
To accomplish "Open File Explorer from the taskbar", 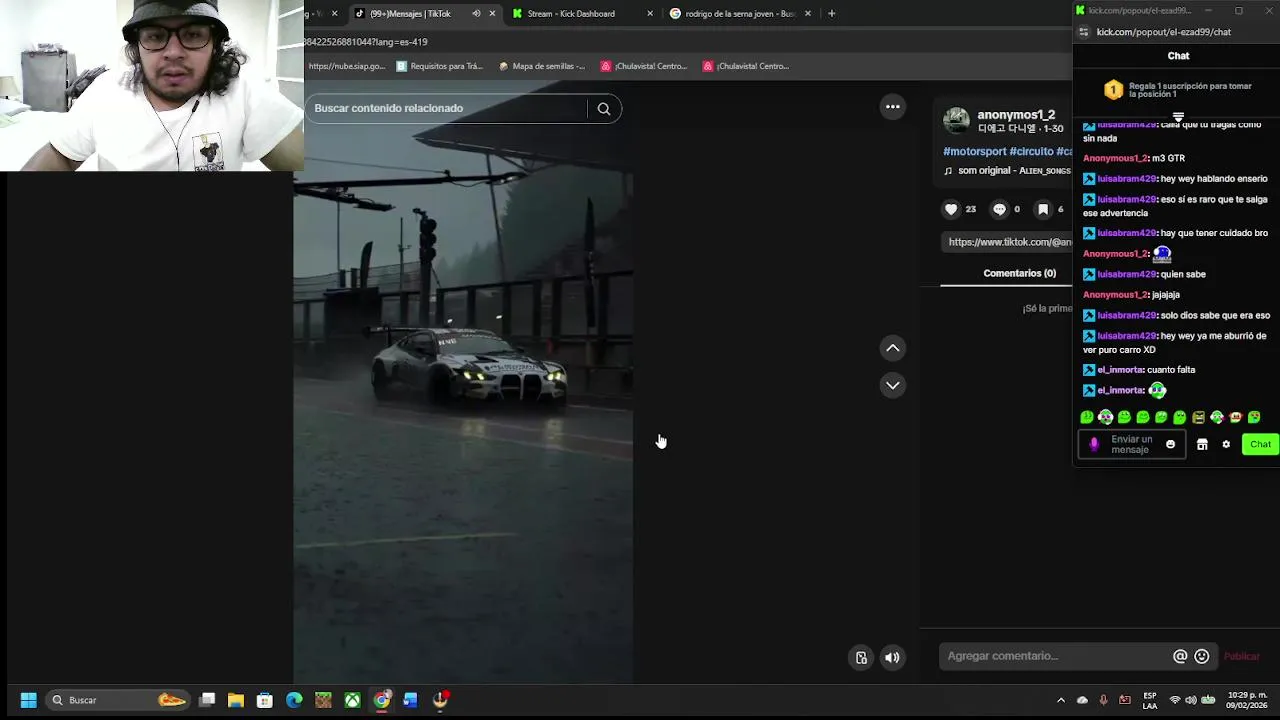I will (x=236, y=700).
